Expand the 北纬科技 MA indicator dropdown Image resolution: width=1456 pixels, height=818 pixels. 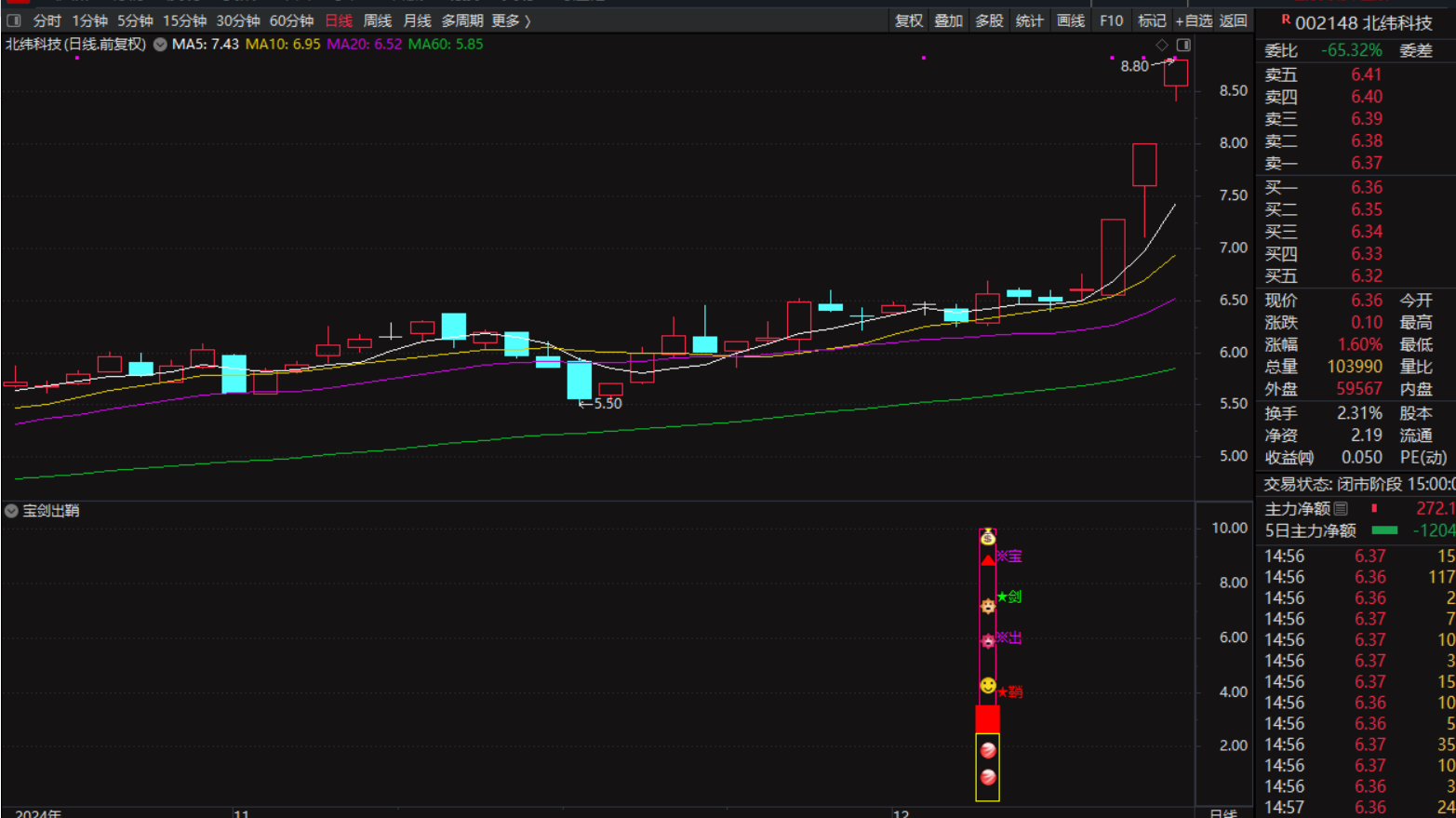click(160, 45)
